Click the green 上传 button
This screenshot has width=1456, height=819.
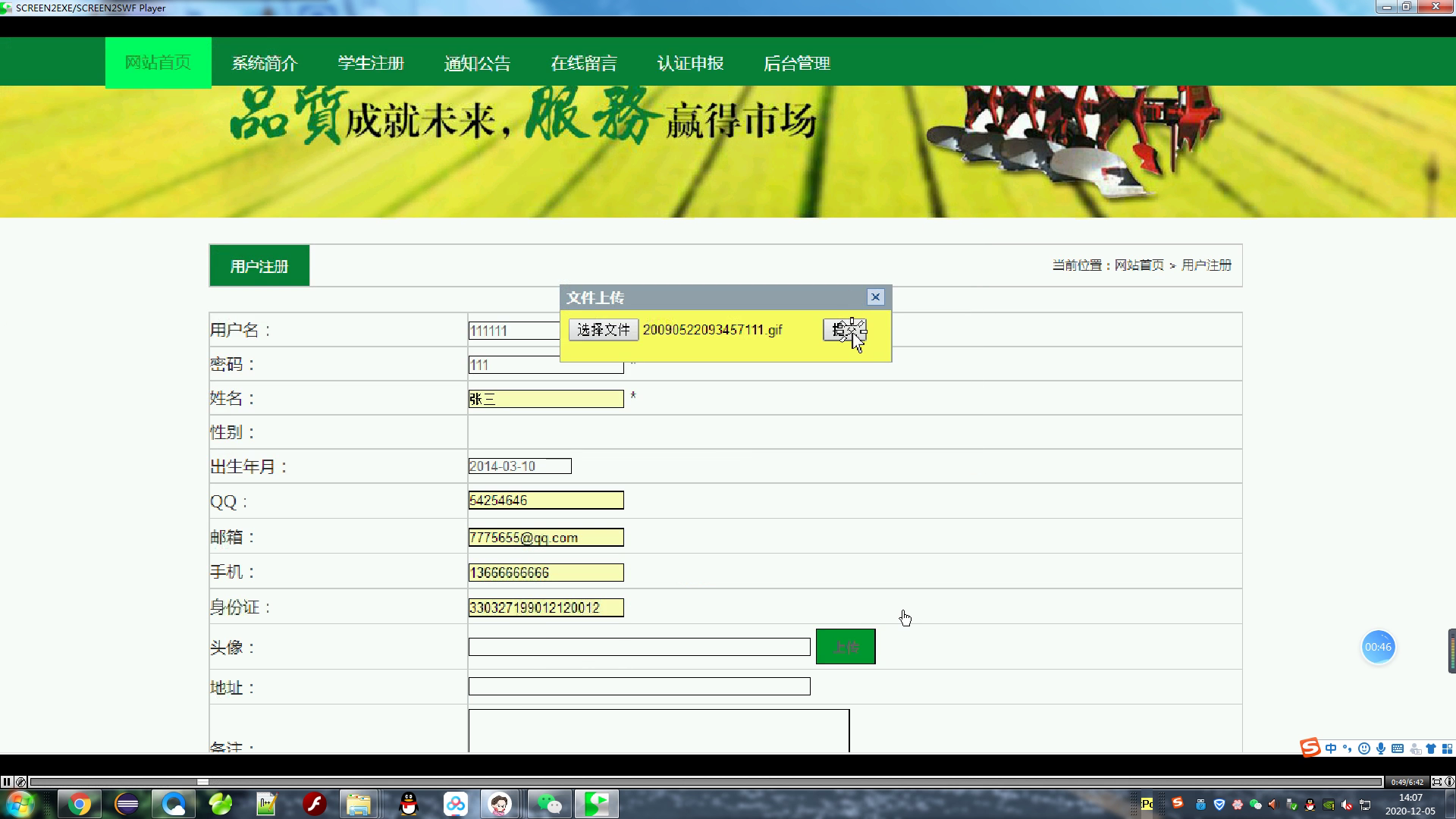coord(846,647)
